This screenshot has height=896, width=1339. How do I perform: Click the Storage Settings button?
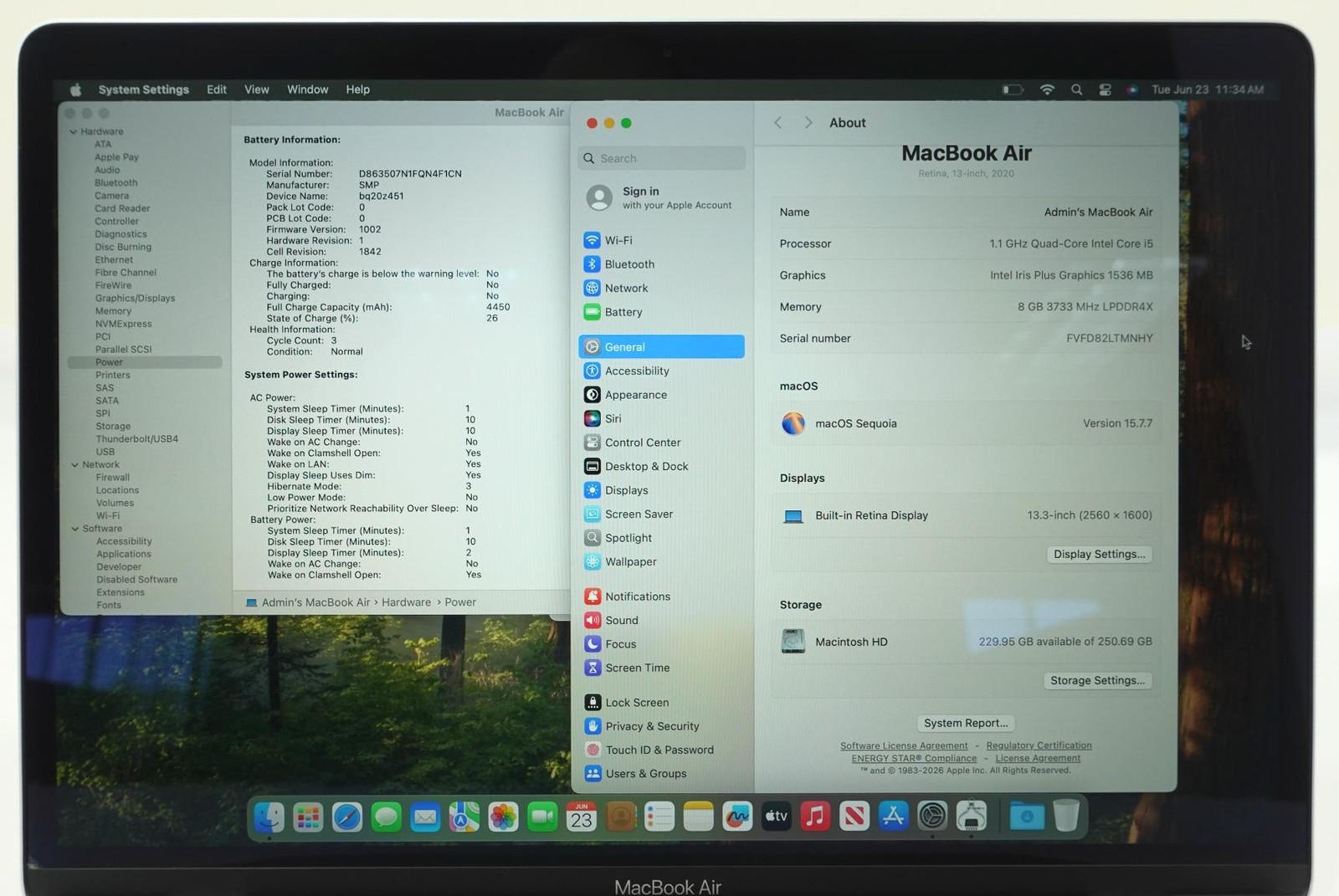tap(1097, 680)
